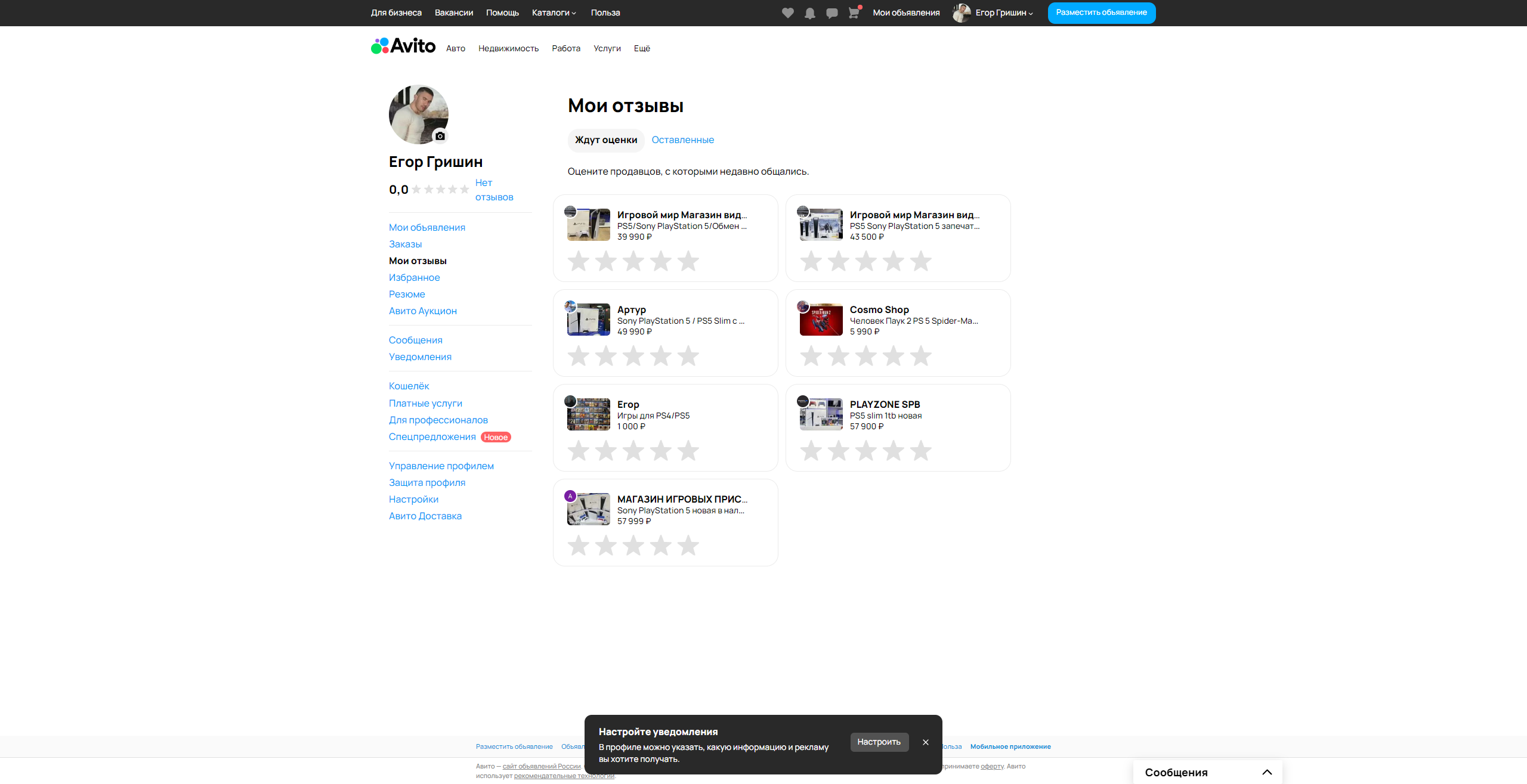The width and height of the screenshot is (1527, 784).
Task: Rate Cosmo Shop five stars
Action: [x=920, y=356]
